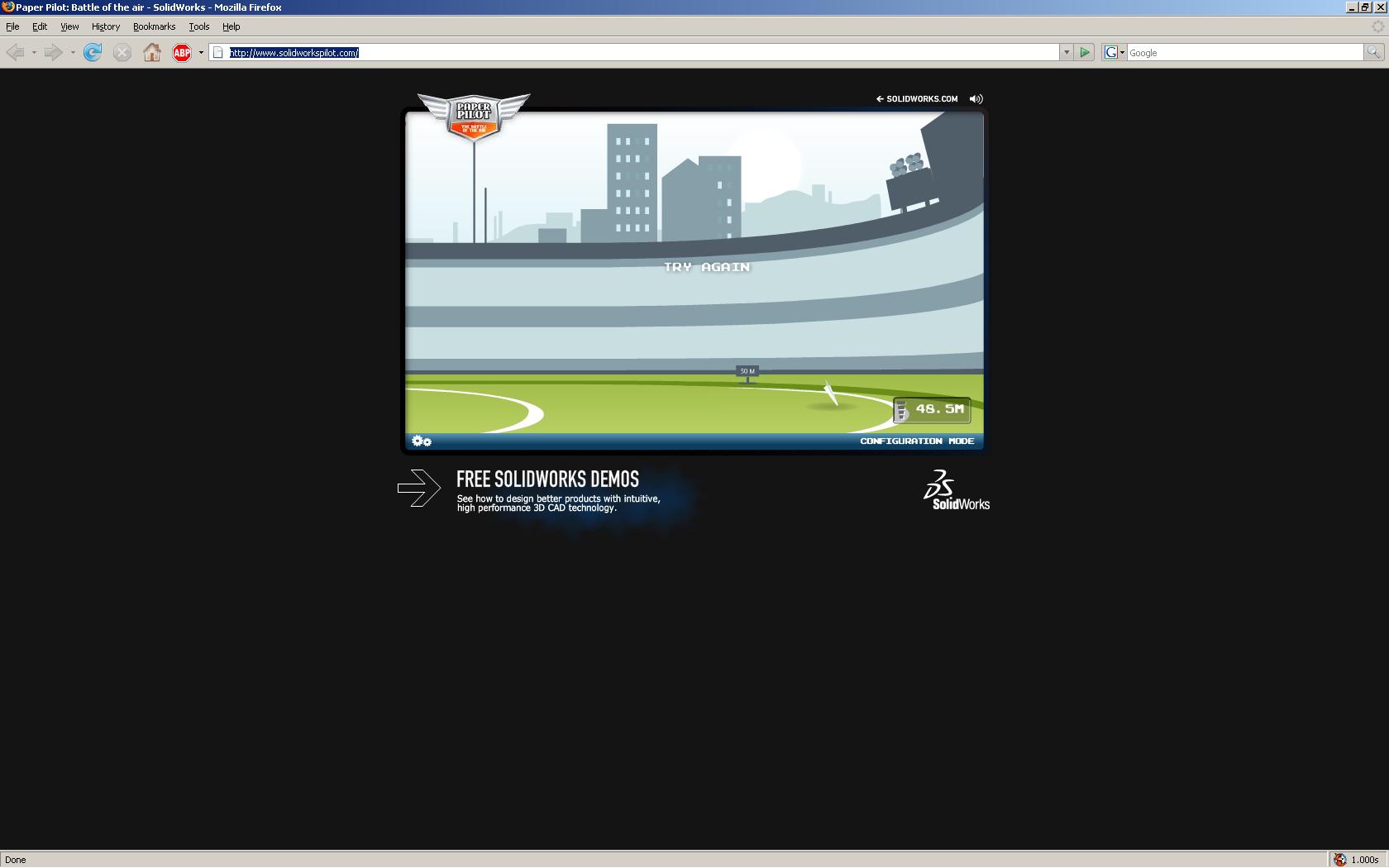
Task: Open the Edit menu
Action: [40, 26]
